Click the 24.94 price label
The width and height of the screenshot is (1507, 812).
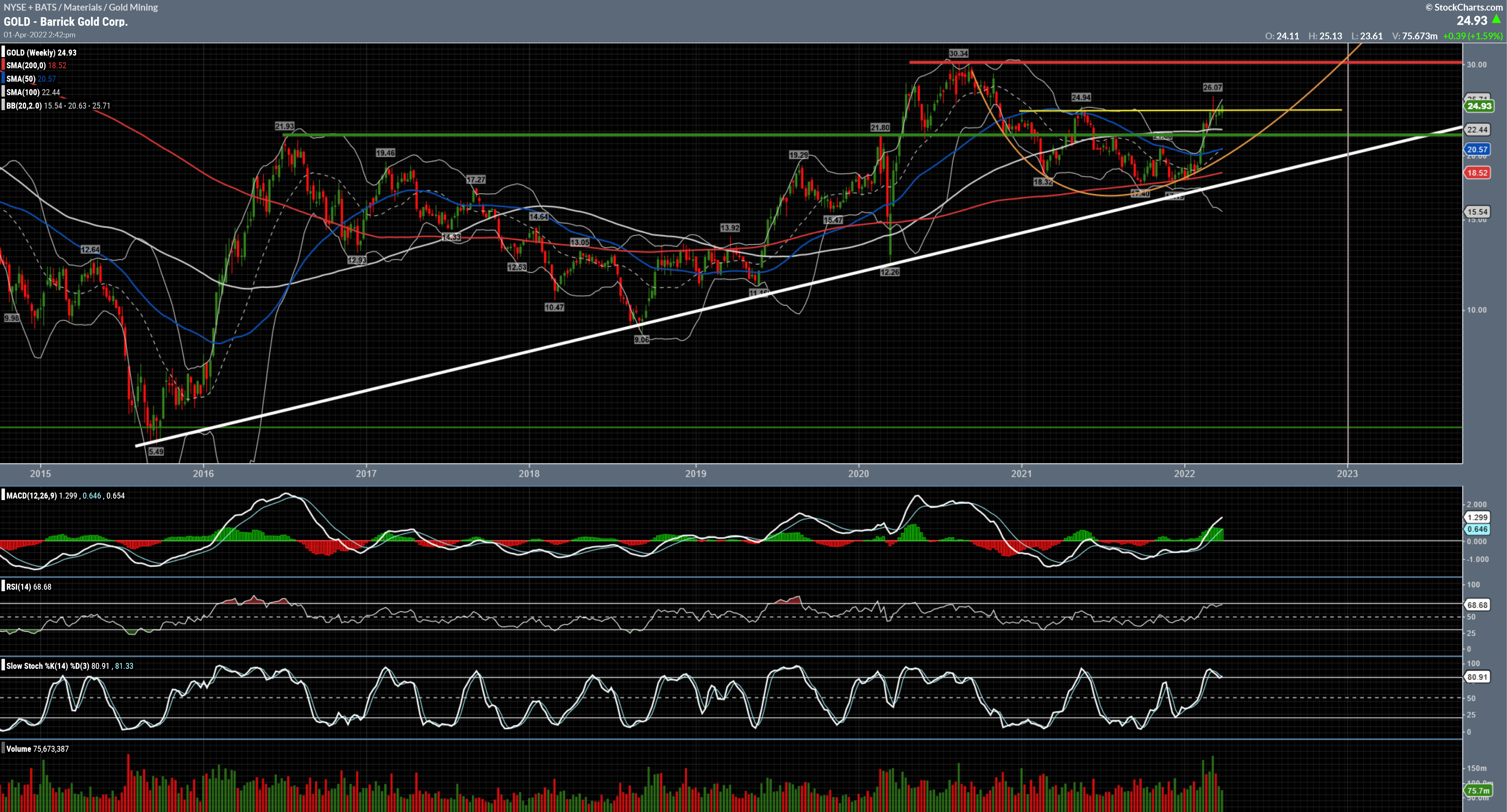[1080, 98]
